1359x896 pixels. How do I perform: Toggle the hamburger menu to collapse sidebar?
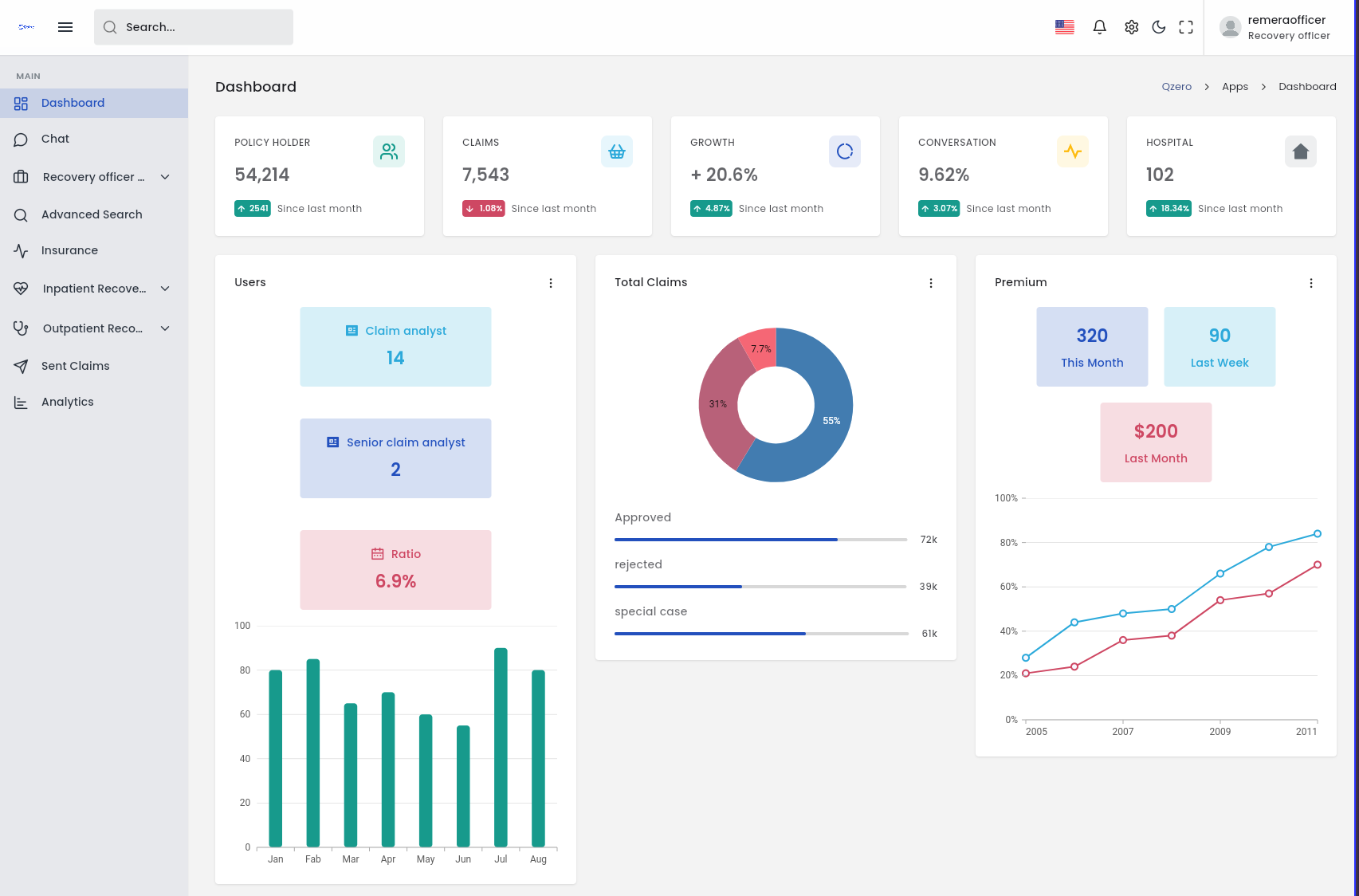point(65,26)
